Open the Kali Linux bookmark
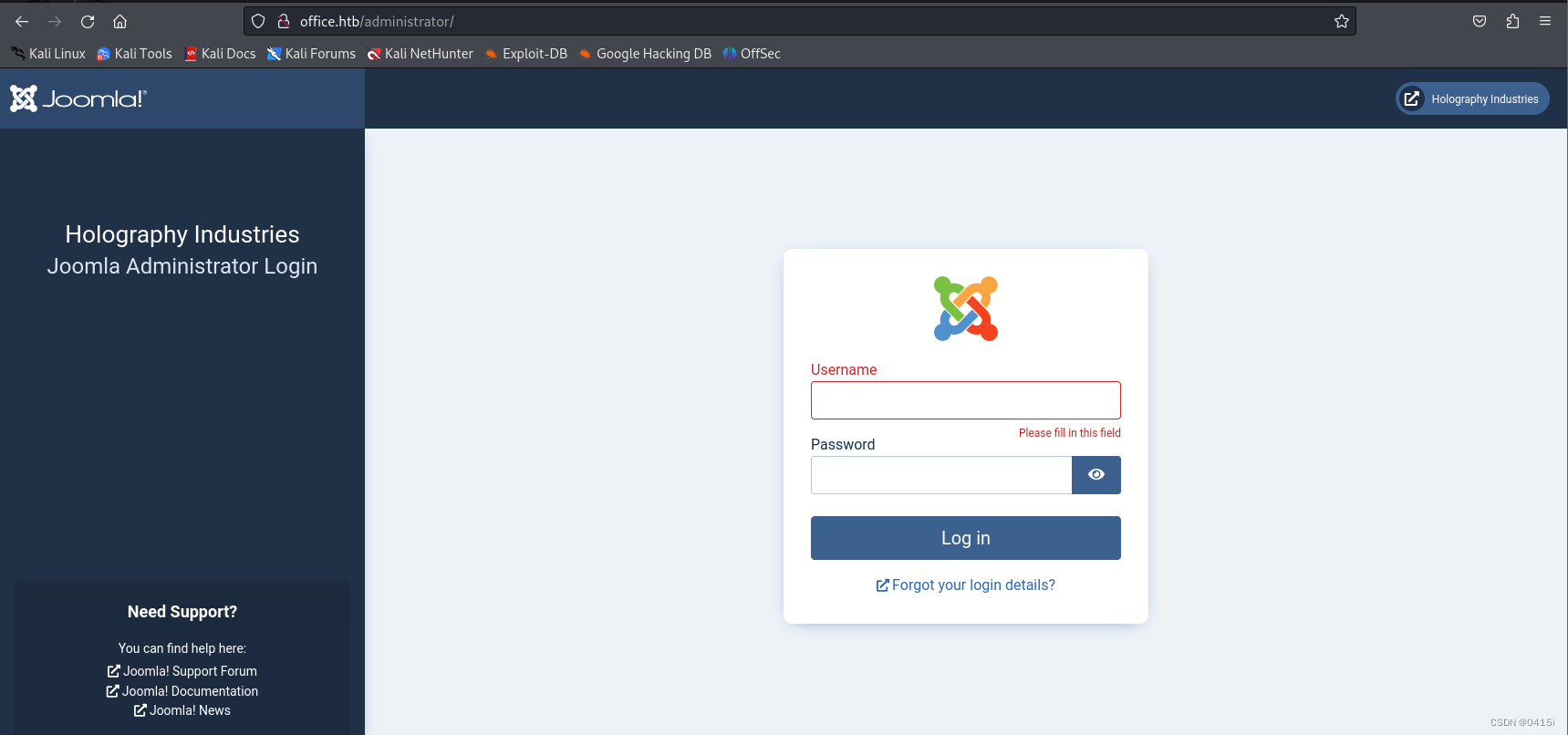This screenshot has height=735, width=1568. pyautogui.click(x=48, y=54)
